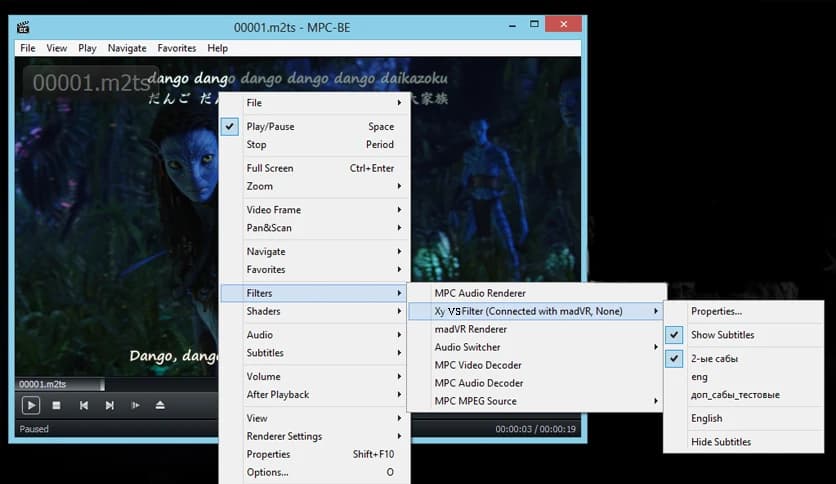Close the MPC-BE window
This screenshot has width=836, height=484.
point(564,24)
